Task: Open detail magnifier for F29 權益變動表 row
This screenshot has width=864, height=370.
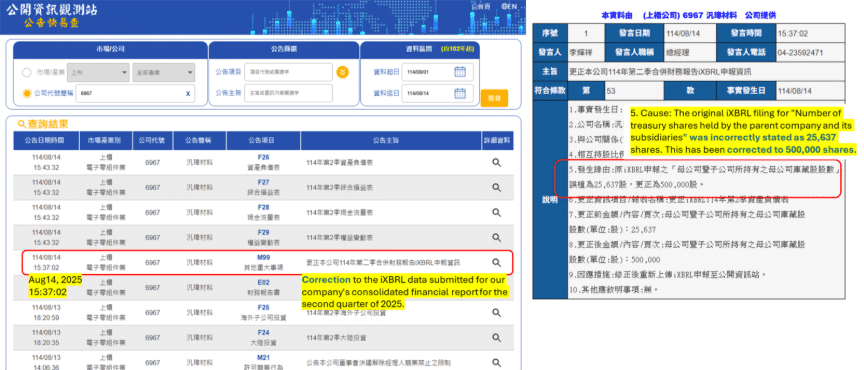Action: (x=496, y=238)
